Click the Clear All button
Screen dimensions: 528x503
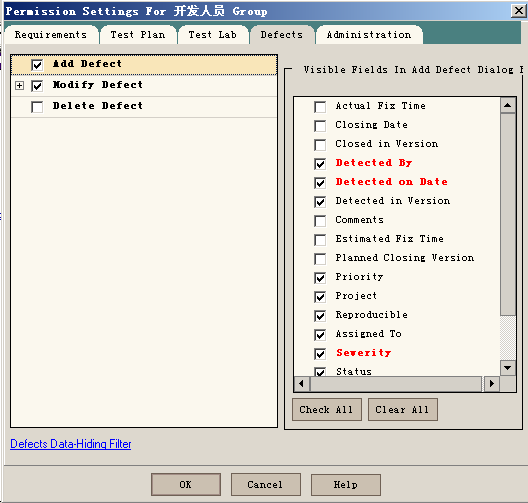tap(403, 409)
